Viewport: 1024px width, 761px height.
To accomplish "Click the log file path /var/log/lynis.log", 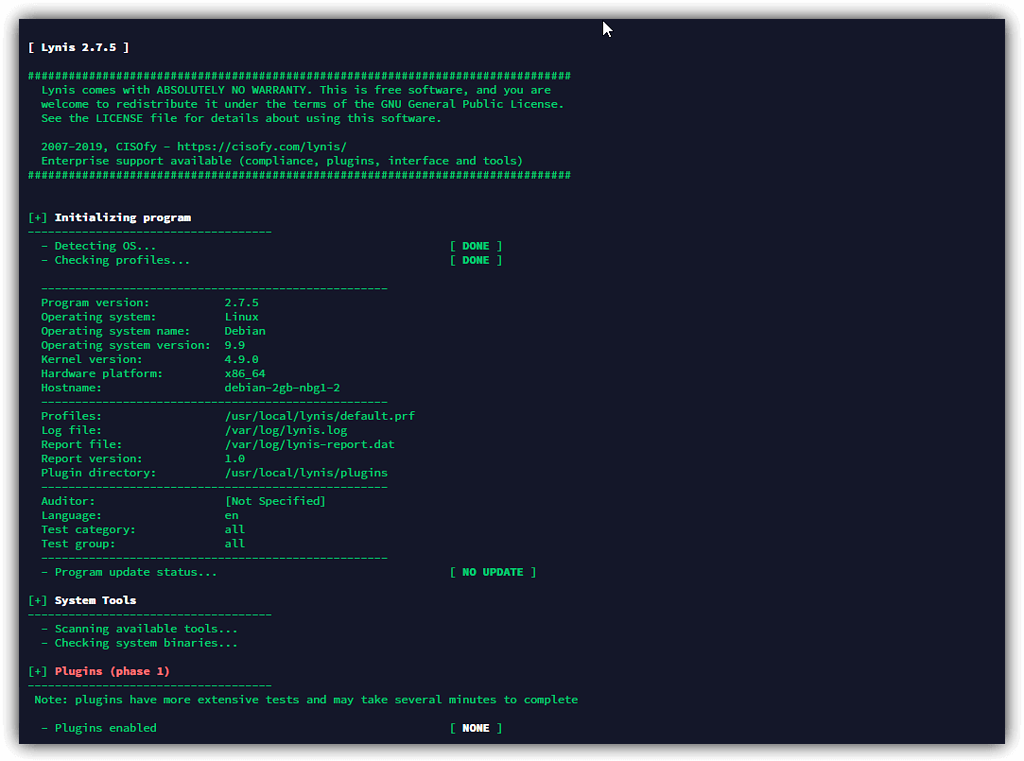I will point(286,430).
